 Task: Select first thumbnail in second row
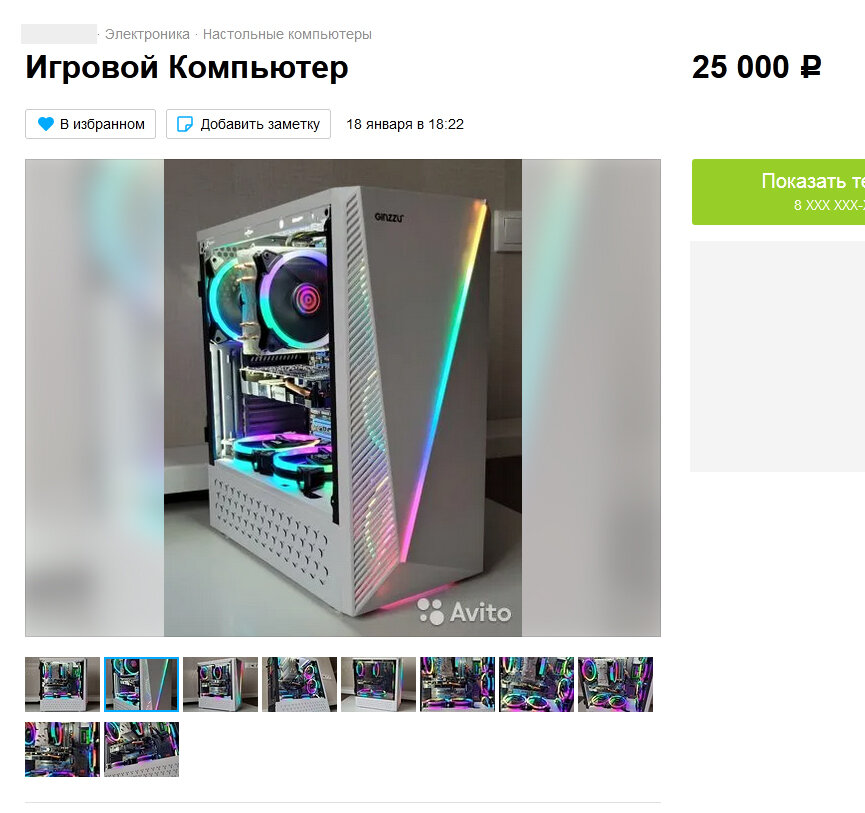click(62, 749)
